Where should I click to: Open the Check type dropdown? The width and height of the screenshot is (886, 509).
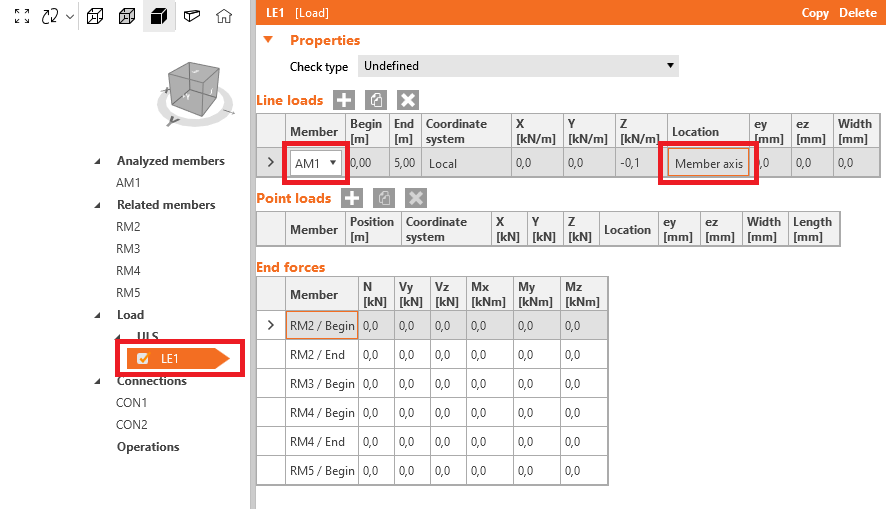(518, 66)
